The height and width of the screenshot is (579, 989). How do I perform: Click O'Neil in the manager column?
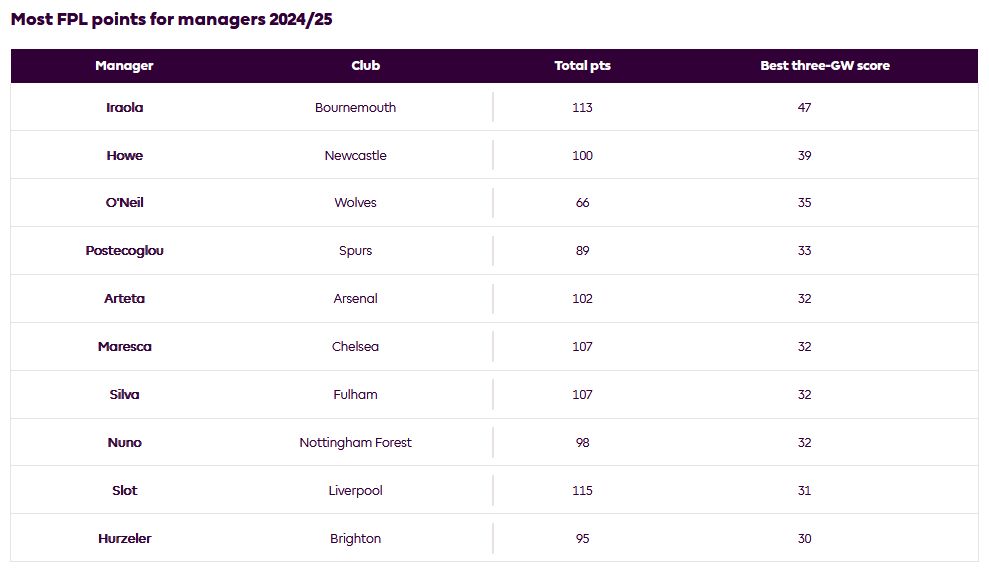click(124, 202)
